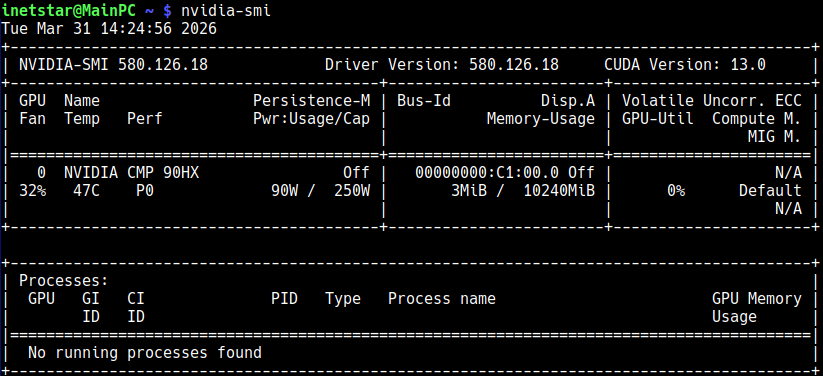Screen dimensions: 823x376
Task: Click the performance state P0
Action: coord(145,191)
